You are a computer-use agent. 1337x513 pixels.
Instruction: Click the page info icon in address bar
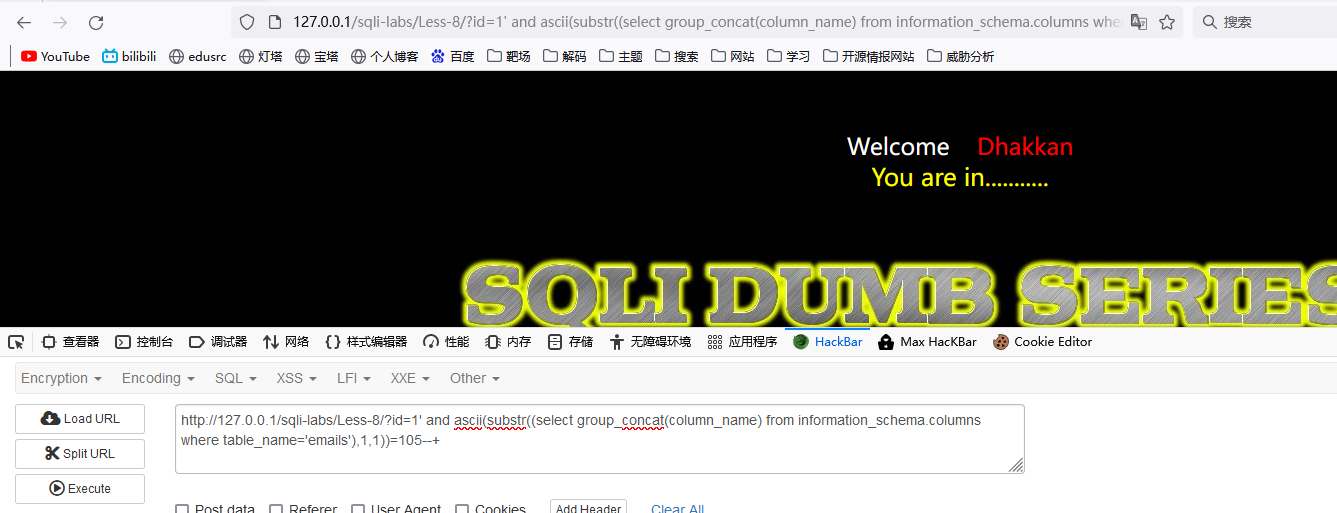[x=274, y=22]
